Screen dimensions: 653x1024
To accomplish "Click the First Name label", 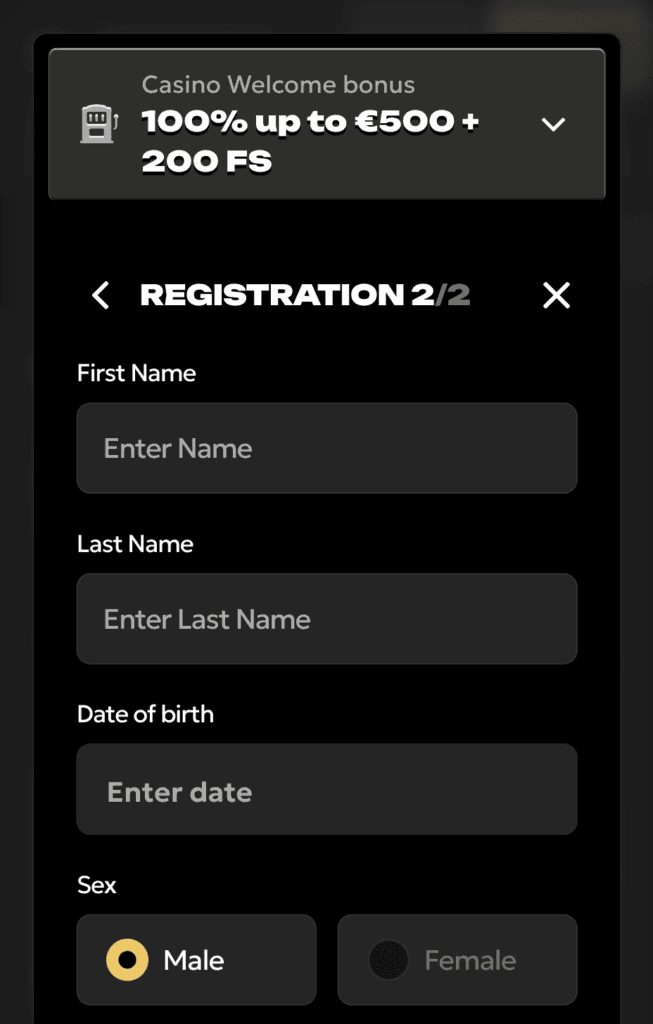I will 136,373.
